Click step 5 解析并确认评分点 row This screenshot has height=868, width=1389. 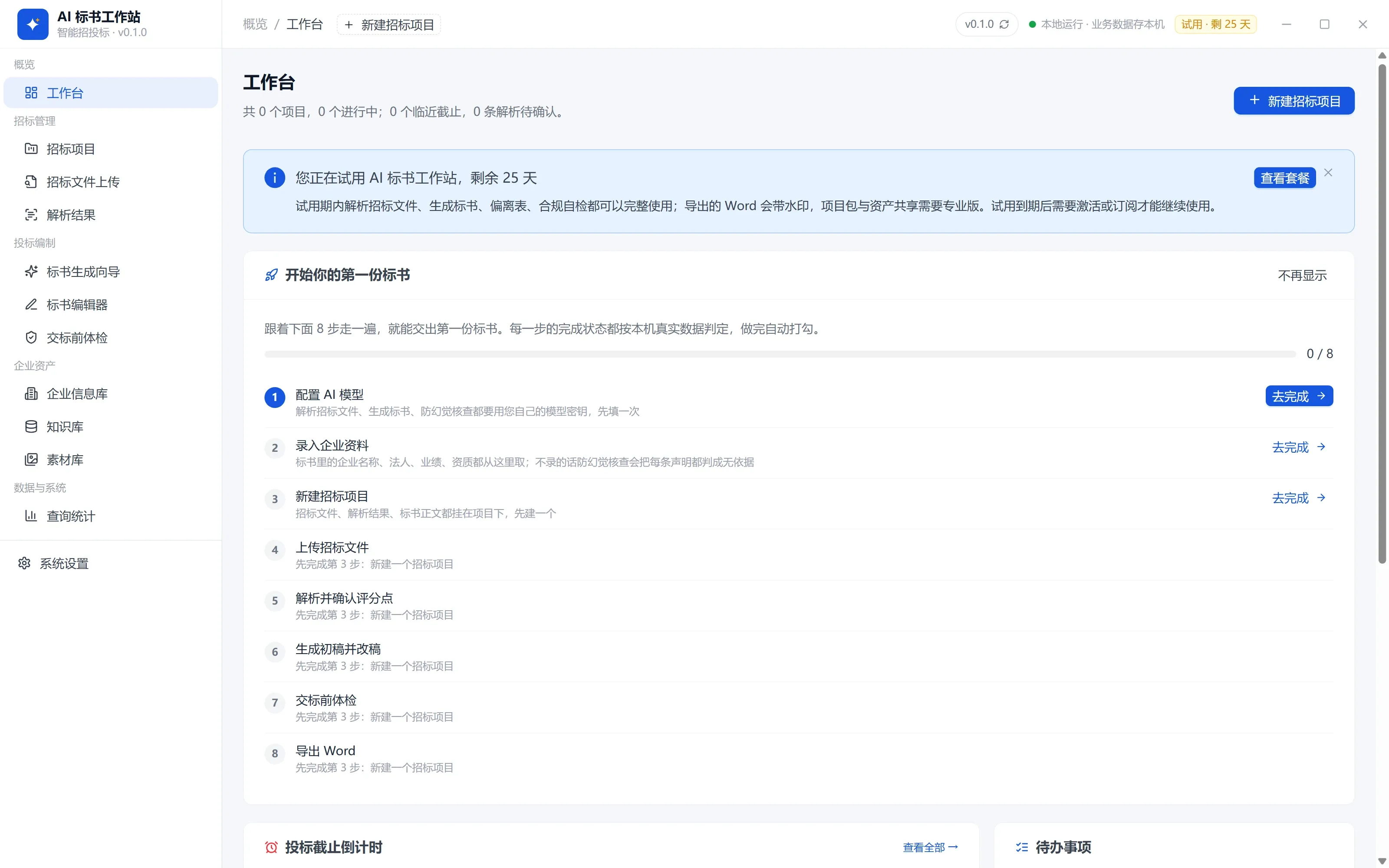tap(798, 606)
